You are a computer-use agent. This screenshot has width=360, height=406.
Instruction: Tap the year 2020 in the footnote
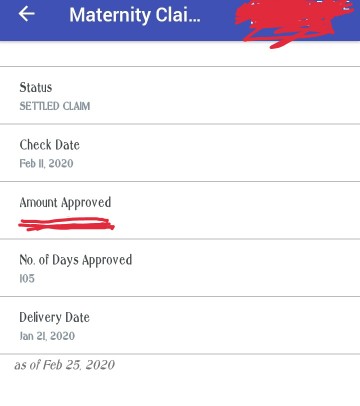coord(100,365)
